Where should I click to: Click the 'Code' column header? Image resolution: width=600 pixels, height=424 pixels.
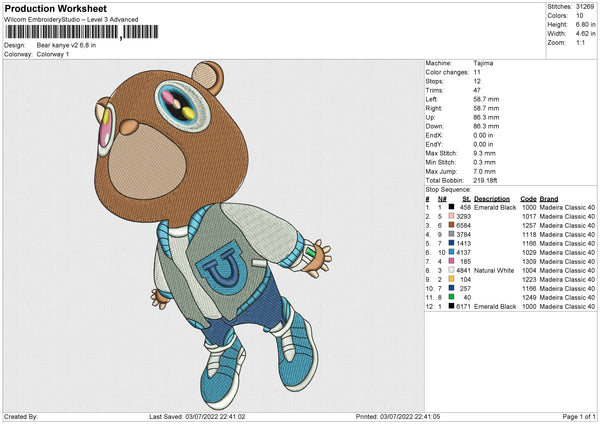click(528, 199)
